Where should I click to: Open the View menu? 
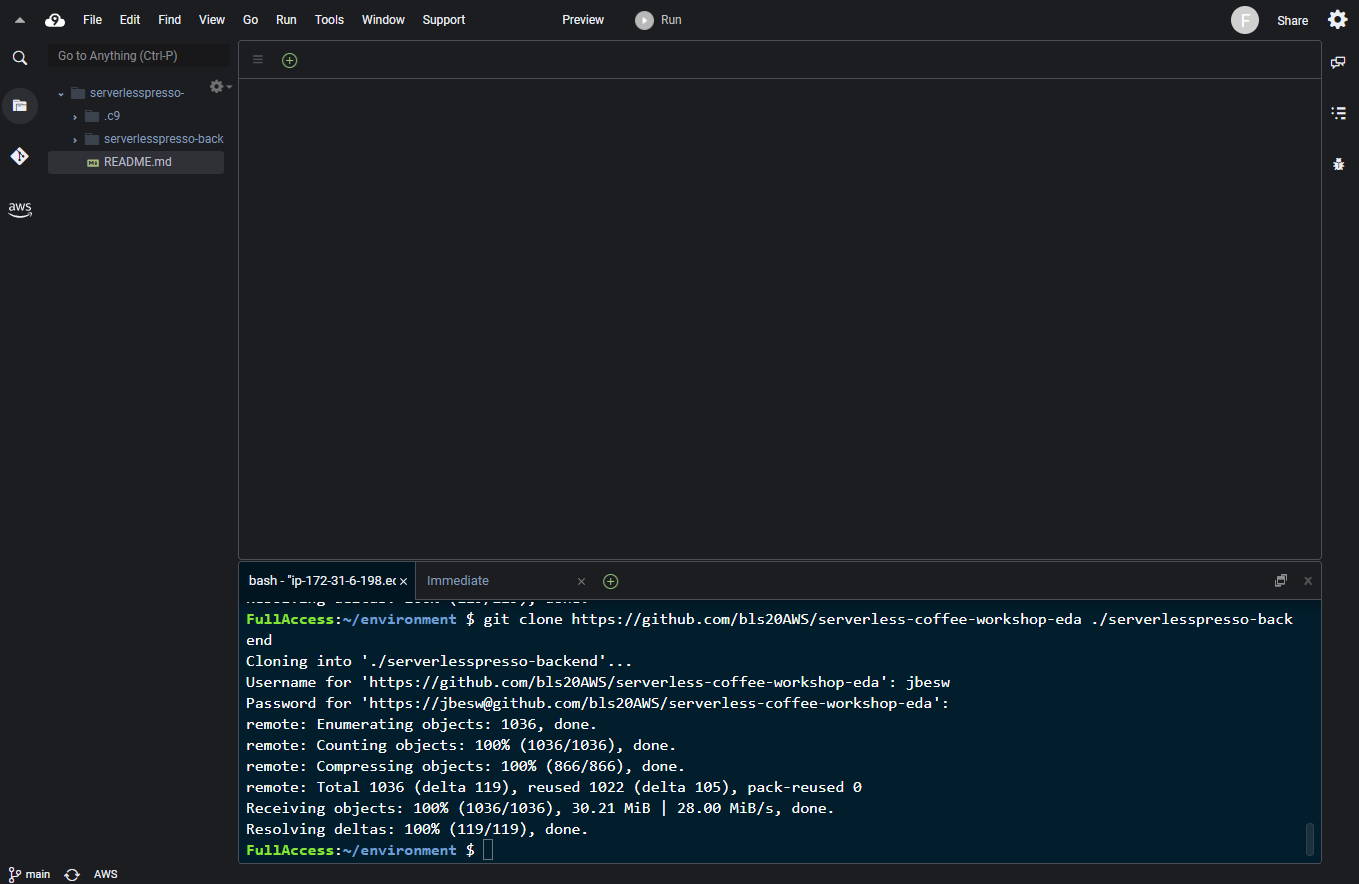click(212, 20)
